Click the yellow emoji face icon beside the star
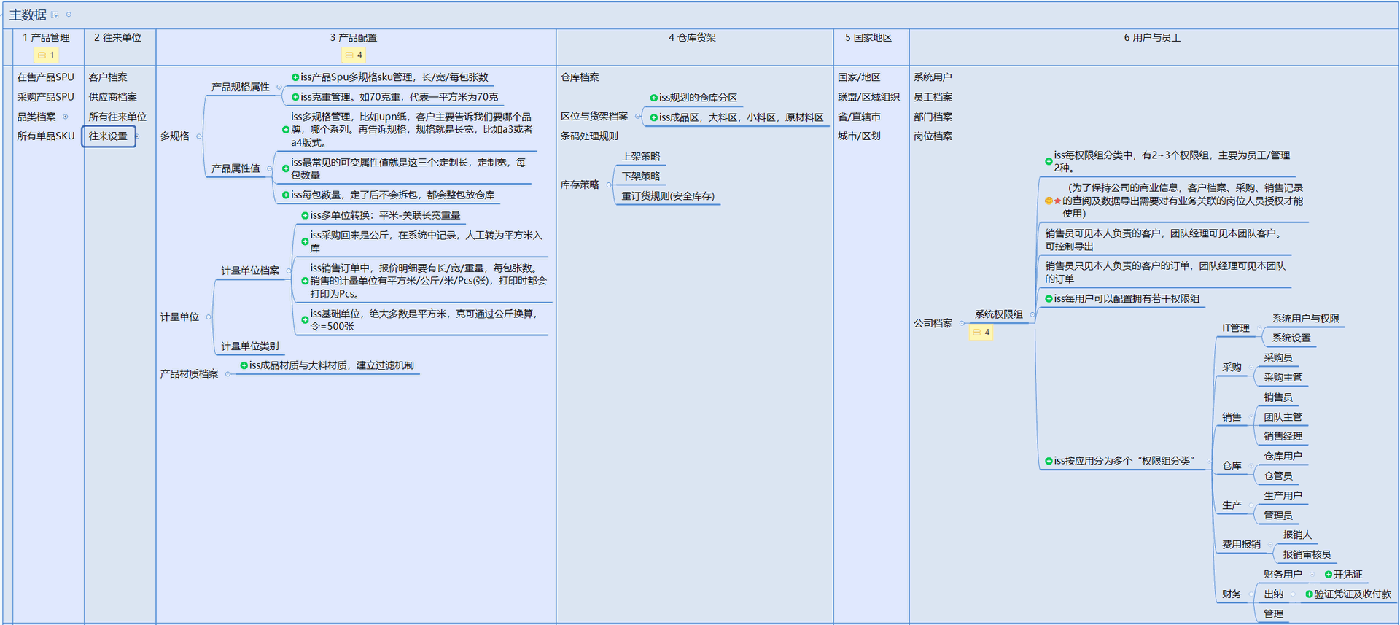 click(x=1048, y=200)
